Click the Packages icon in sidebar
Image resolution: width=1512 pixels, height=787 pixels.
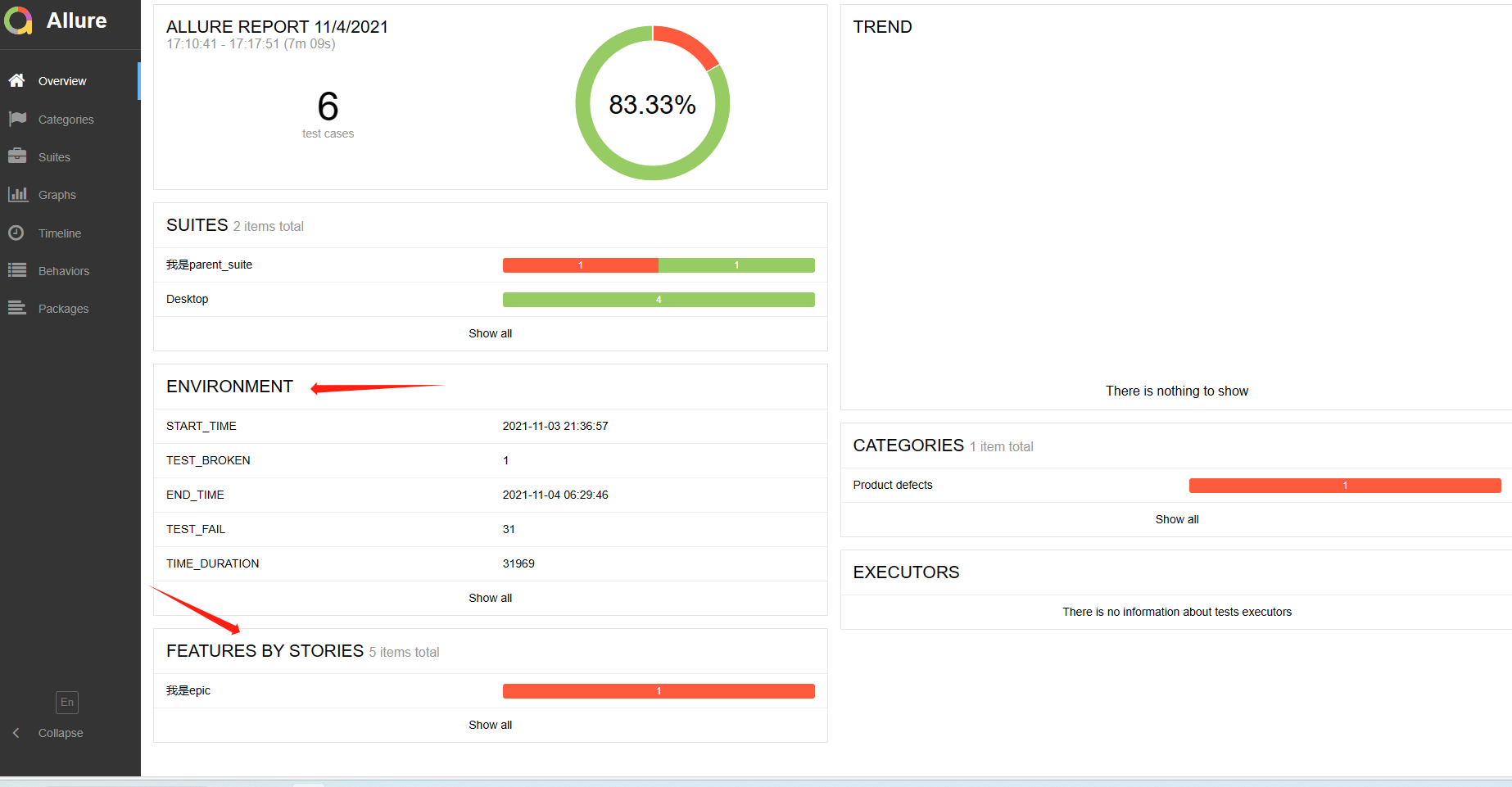click(x=17, y=308)
